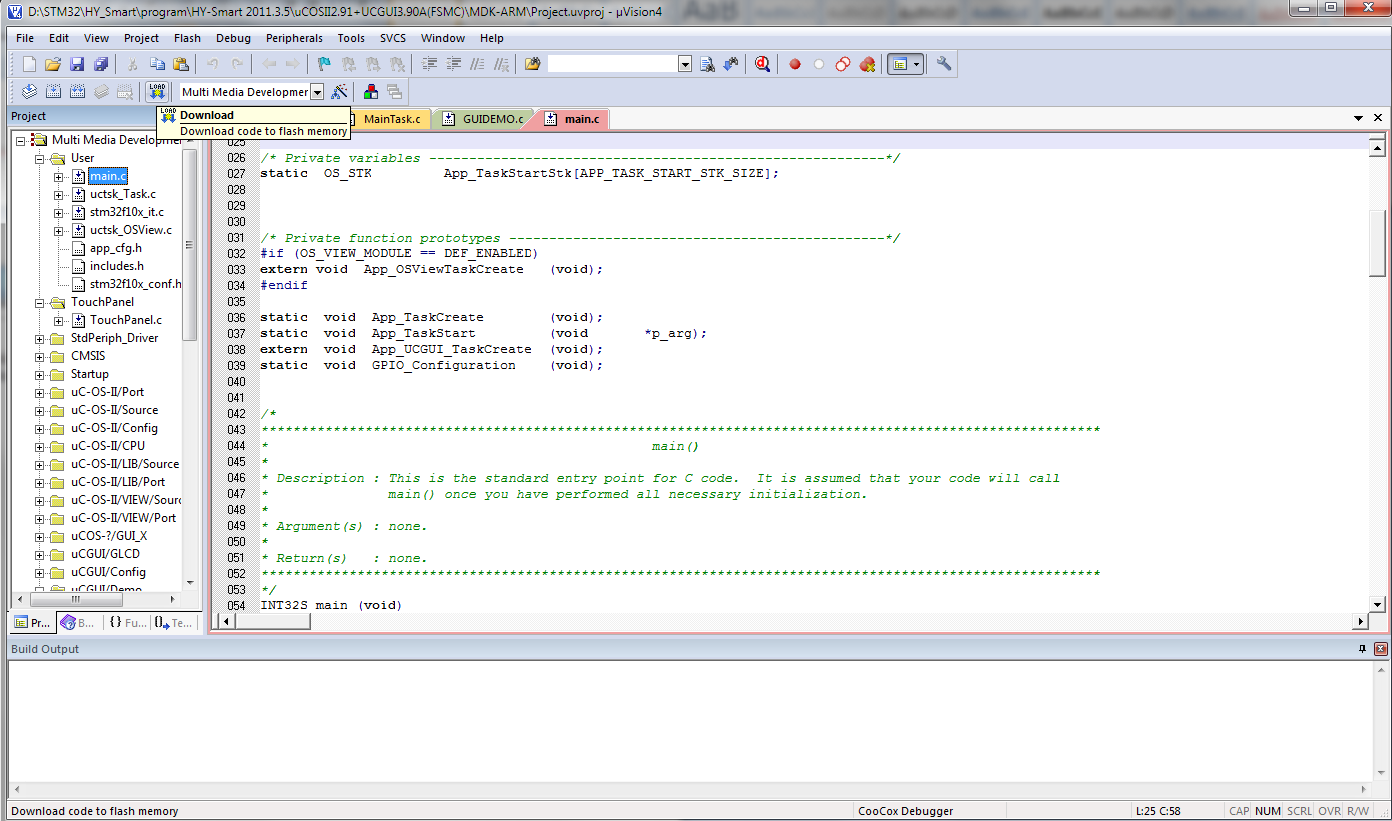1392x821 pixels.
Task: Paste from clipboard icon
Action: click(x=181, y=64)
